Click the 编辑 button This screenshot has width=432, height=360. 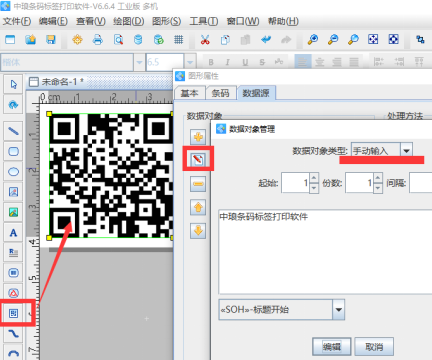point(332,347)
